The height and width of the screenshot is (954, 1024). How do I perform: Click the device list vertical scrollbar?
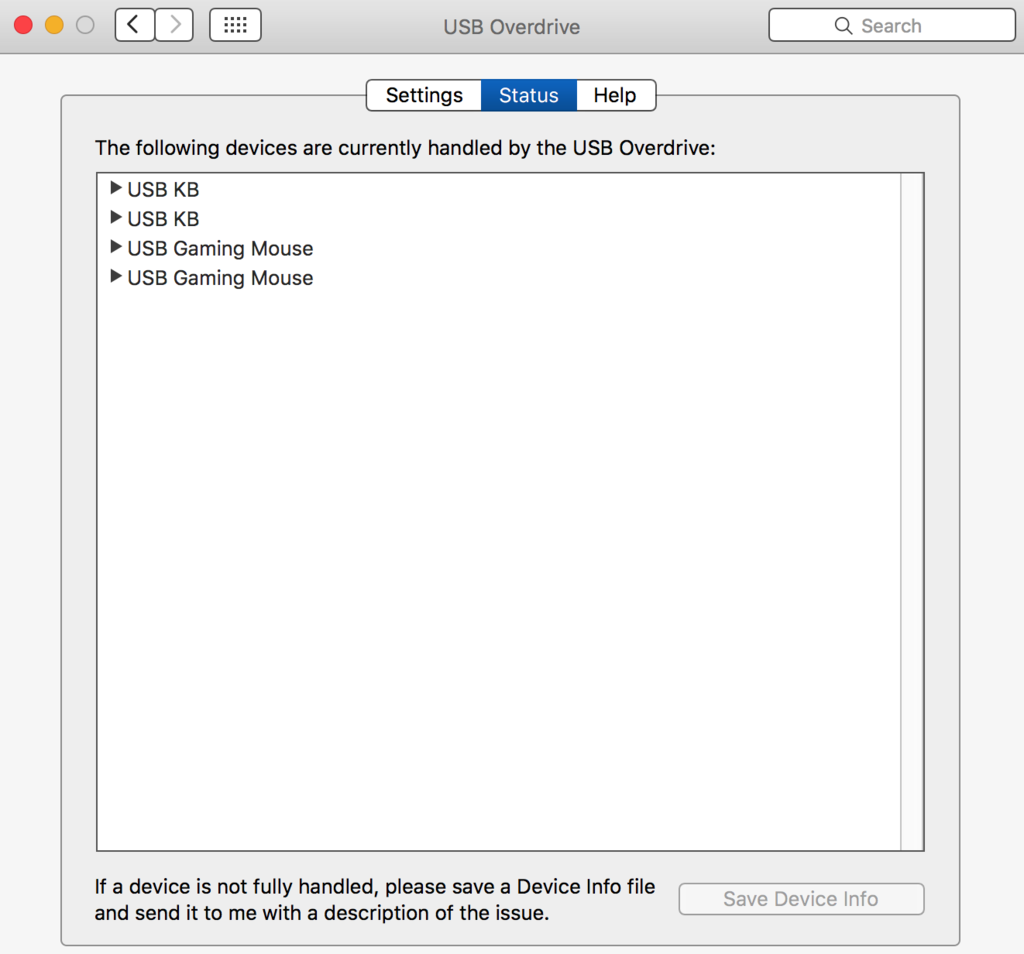[912, 512]
